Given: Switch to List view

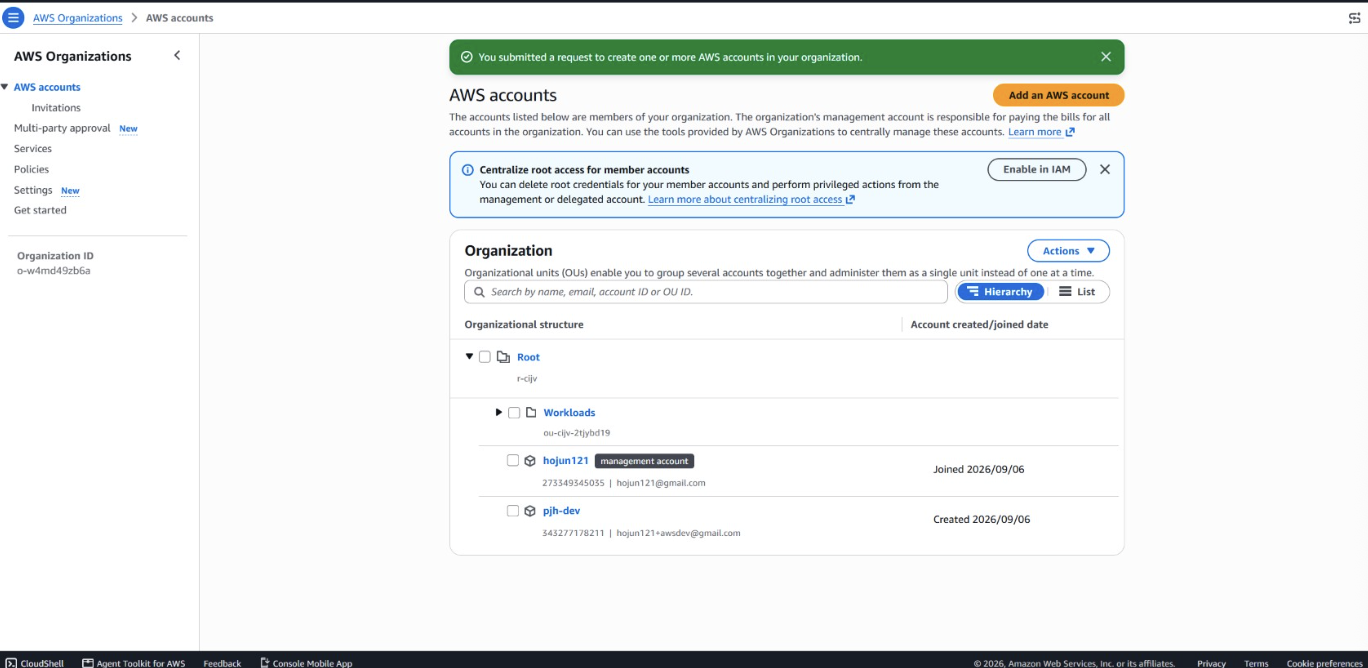Looking at the screenshot, I should pos(1077,292).
